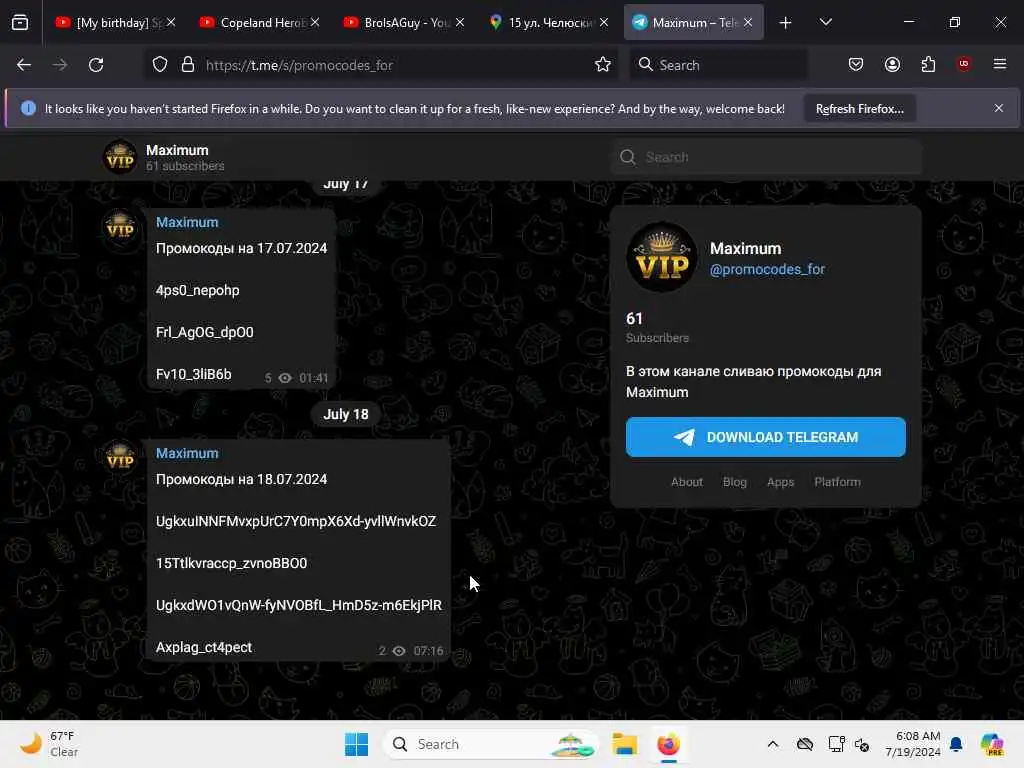The image size is (1024, 768).
Task: Go forward to next page
Action: (59, 65)
